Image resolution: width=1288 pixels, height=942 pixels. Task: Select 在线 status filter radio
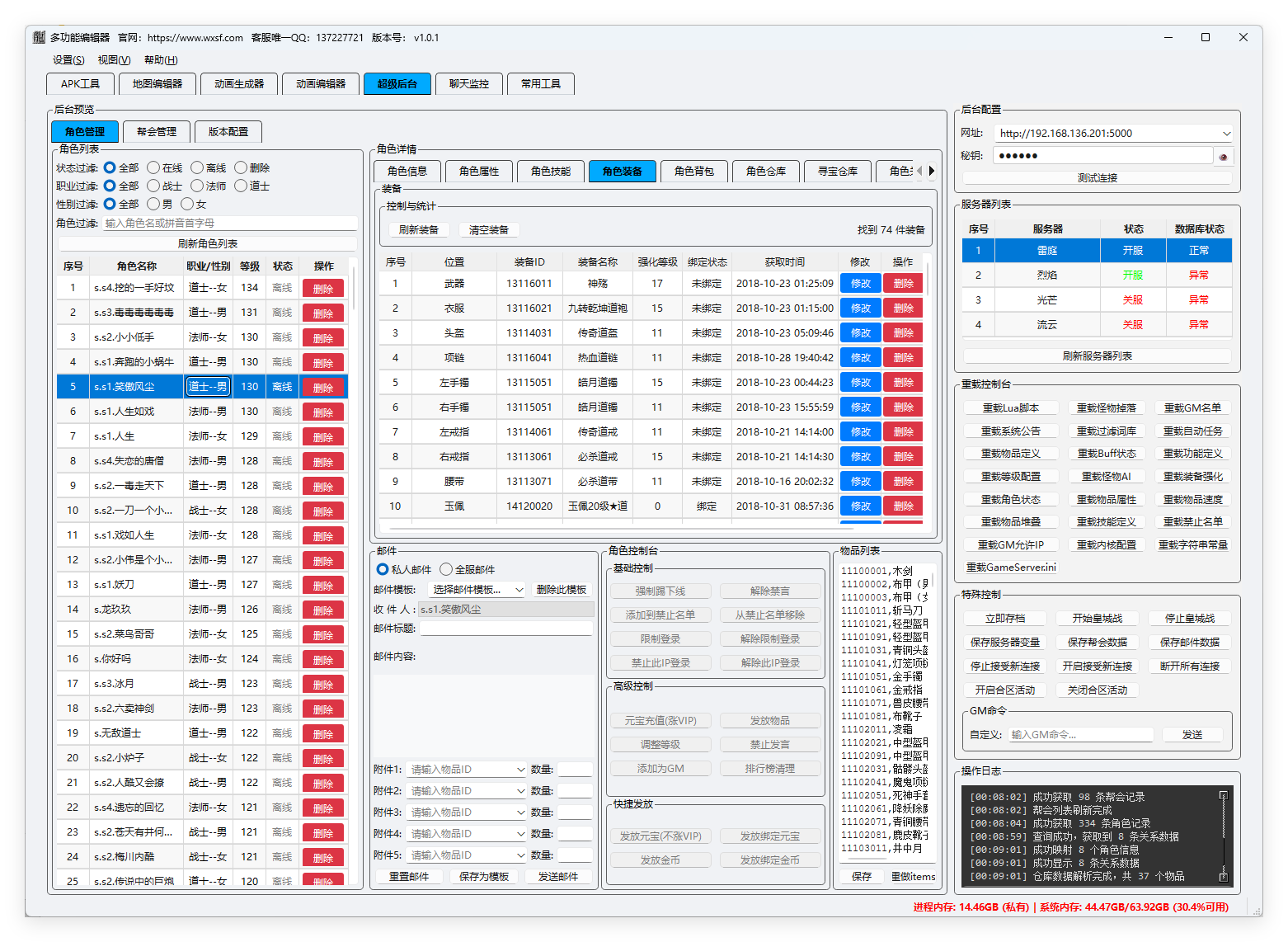153,167
